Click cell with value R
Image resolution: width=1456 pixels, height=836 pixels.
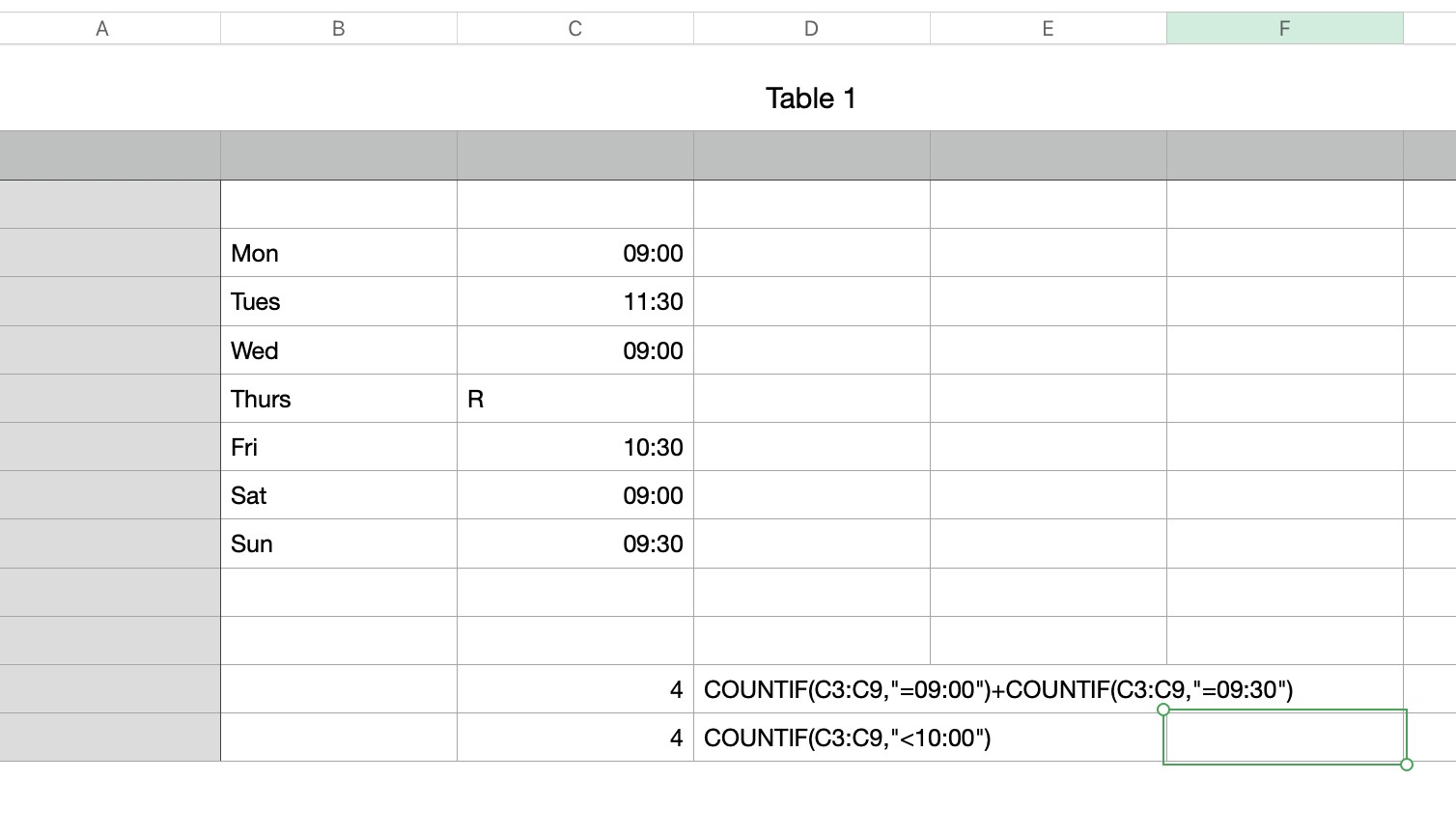[x=575, y=399]
